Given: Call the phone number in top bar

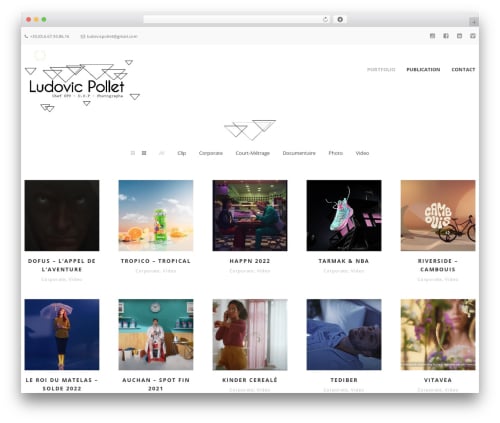Looking at the screenshot, I should click(50, 36).
